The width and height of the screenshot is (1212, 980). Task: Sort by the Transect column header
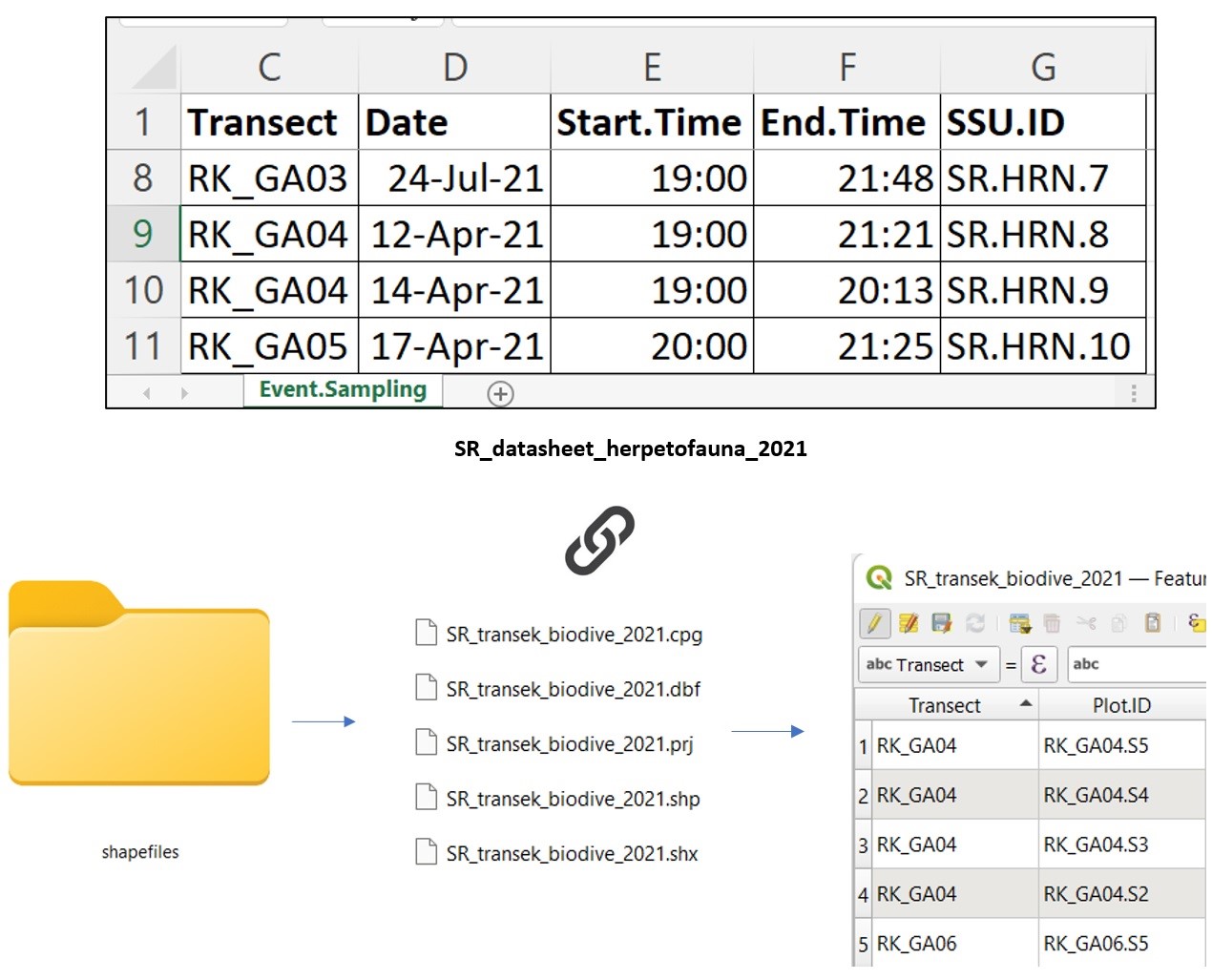pyautogui.click(x=945, y=705)
